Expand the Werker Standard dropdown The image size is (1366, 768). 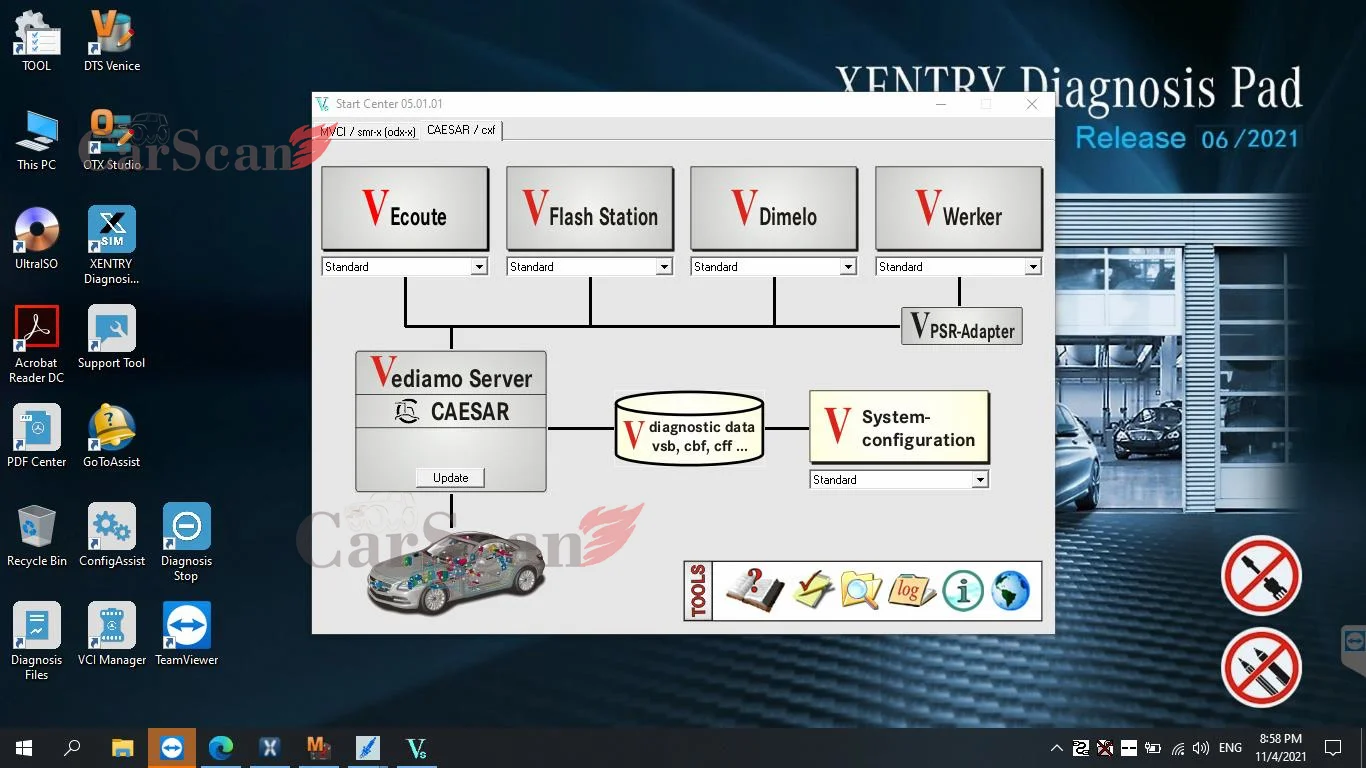click(1032, 267)
